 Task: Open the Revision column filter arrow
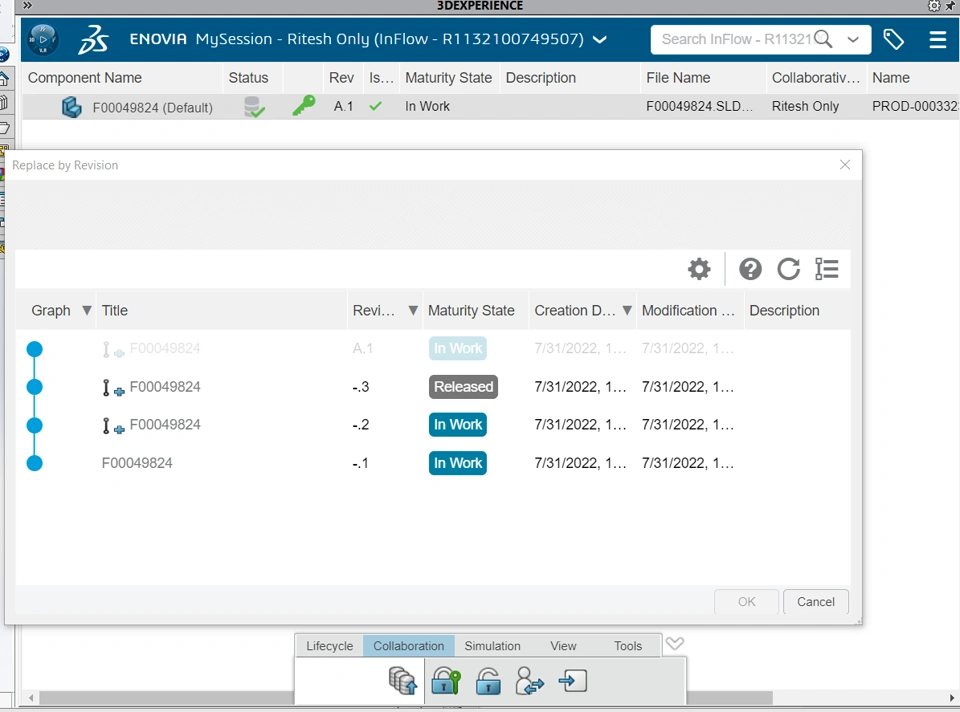tap(413, 310)
